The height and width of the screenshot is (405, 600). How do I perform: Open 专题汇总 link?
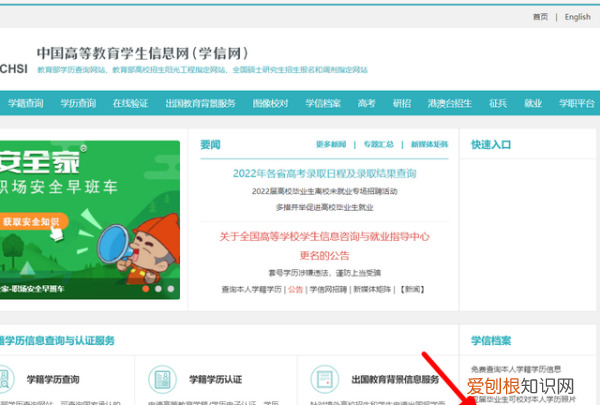(378, 144)
